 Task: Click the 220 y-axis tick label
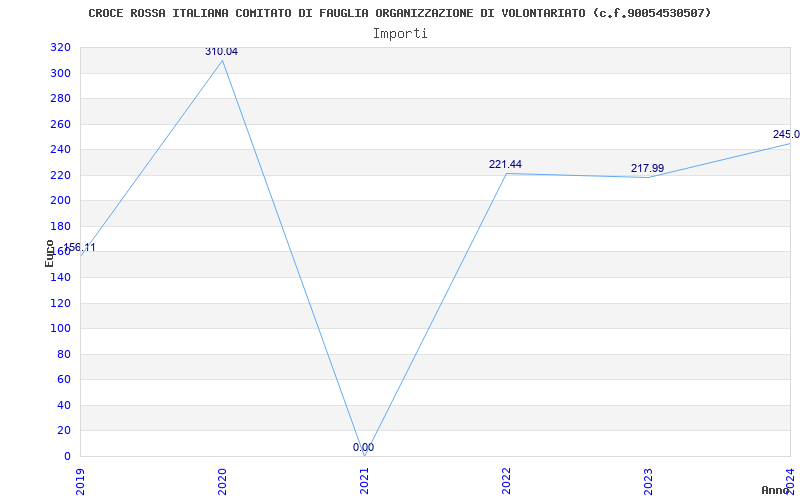pyautogui.click(x=60, y=176)
